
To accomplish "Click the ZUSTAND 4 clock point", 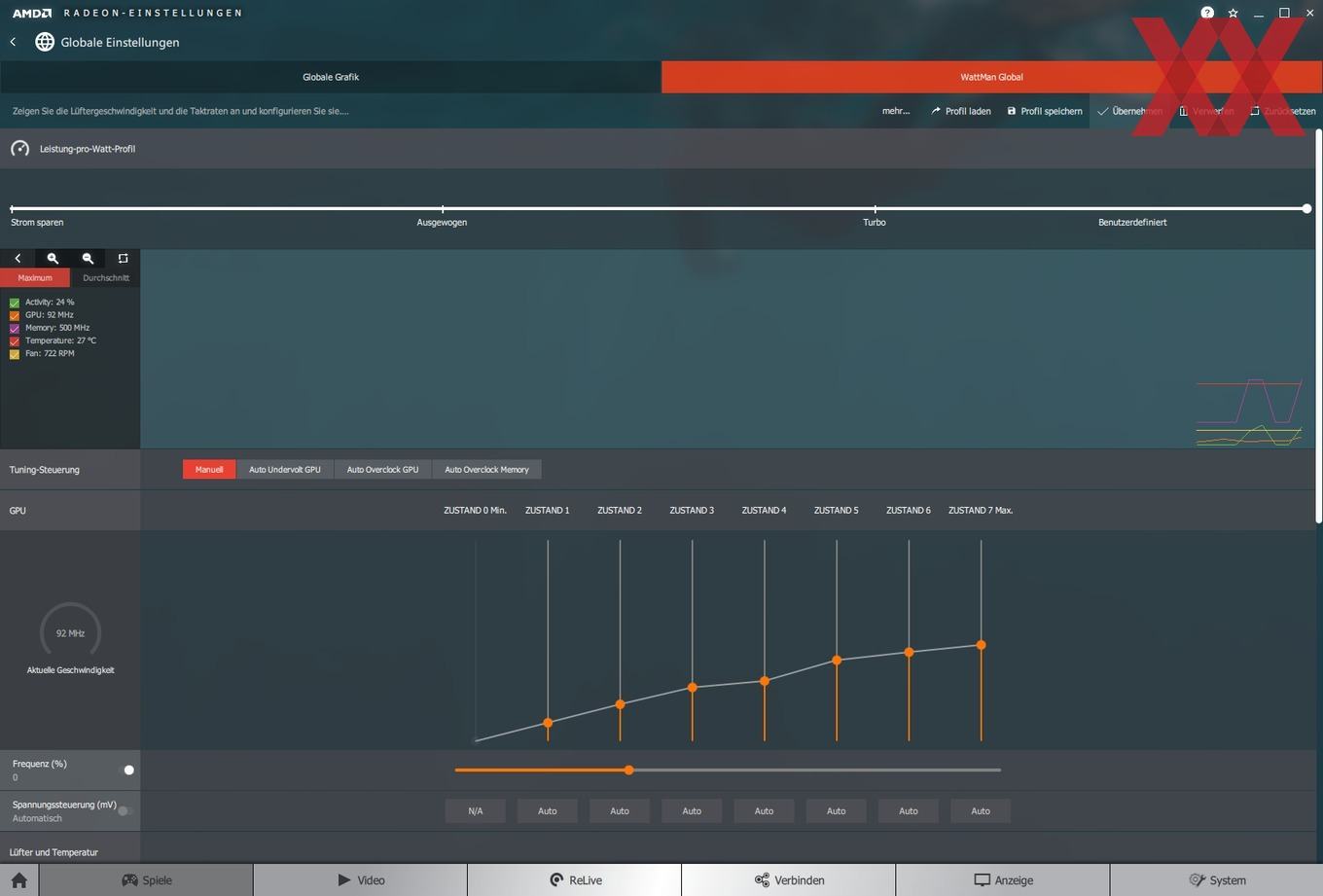I will 765,681.
